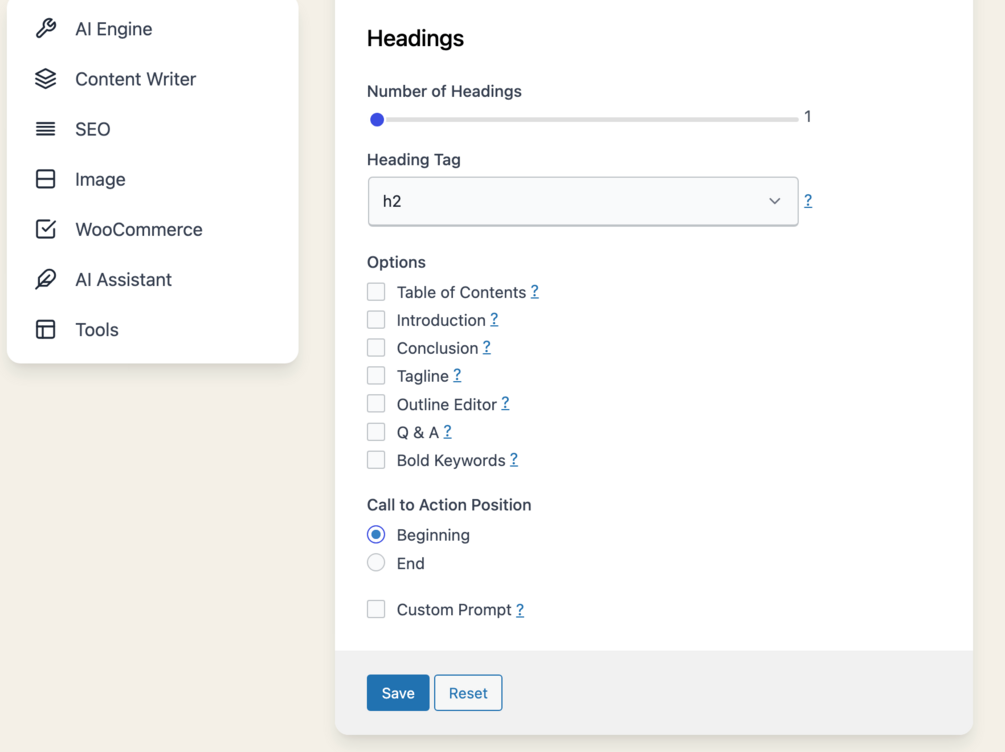Enable the Custom Prompt checkbox
This screenshot has height=752, width=1005.
click(x=376, y=609)
